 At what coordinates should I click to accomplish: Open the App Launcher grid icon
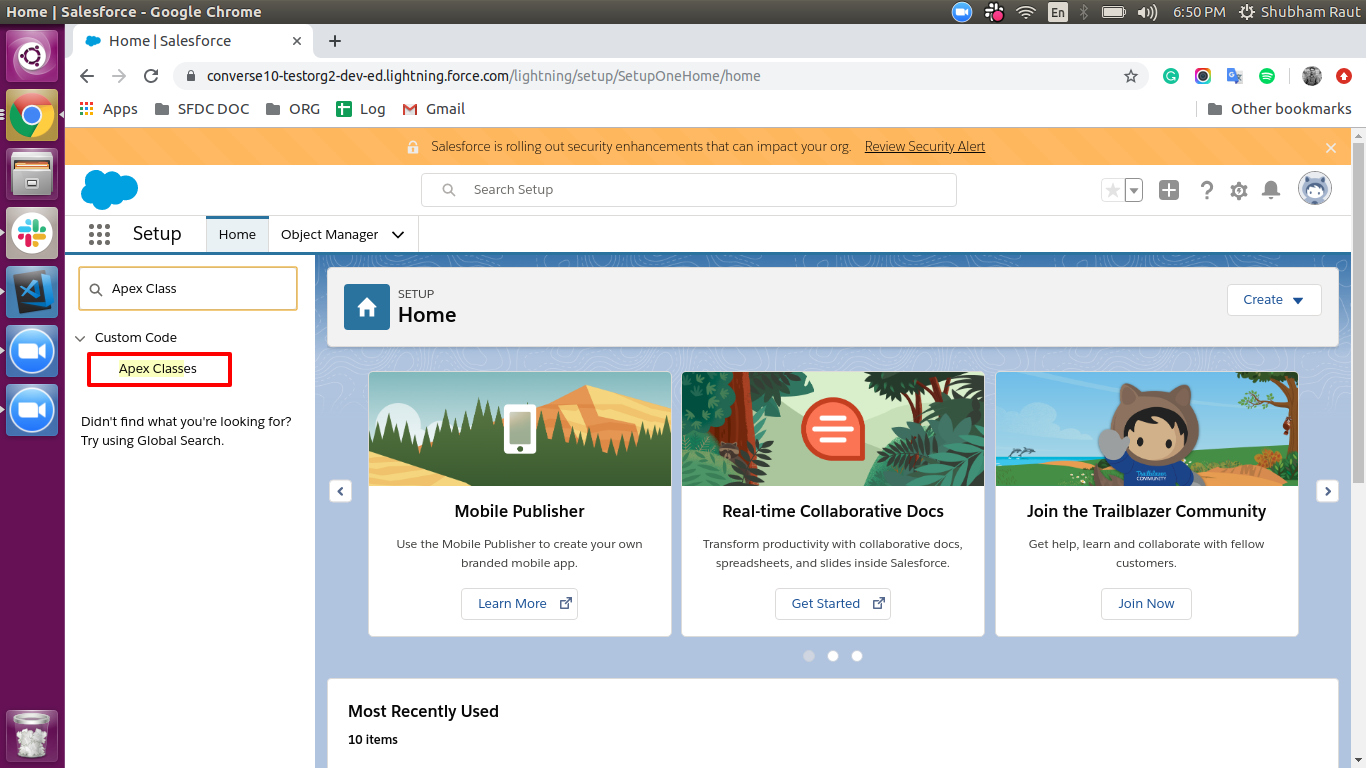pos(99,234)
